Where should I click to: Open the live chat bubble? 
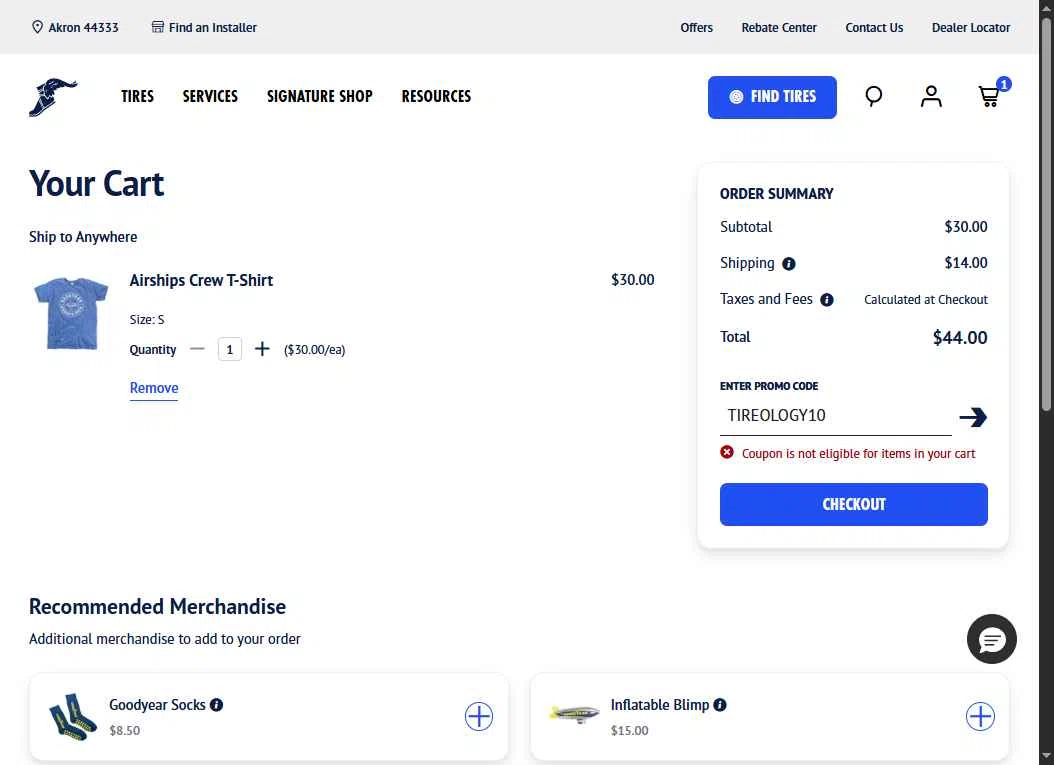(x=991, y=639)
